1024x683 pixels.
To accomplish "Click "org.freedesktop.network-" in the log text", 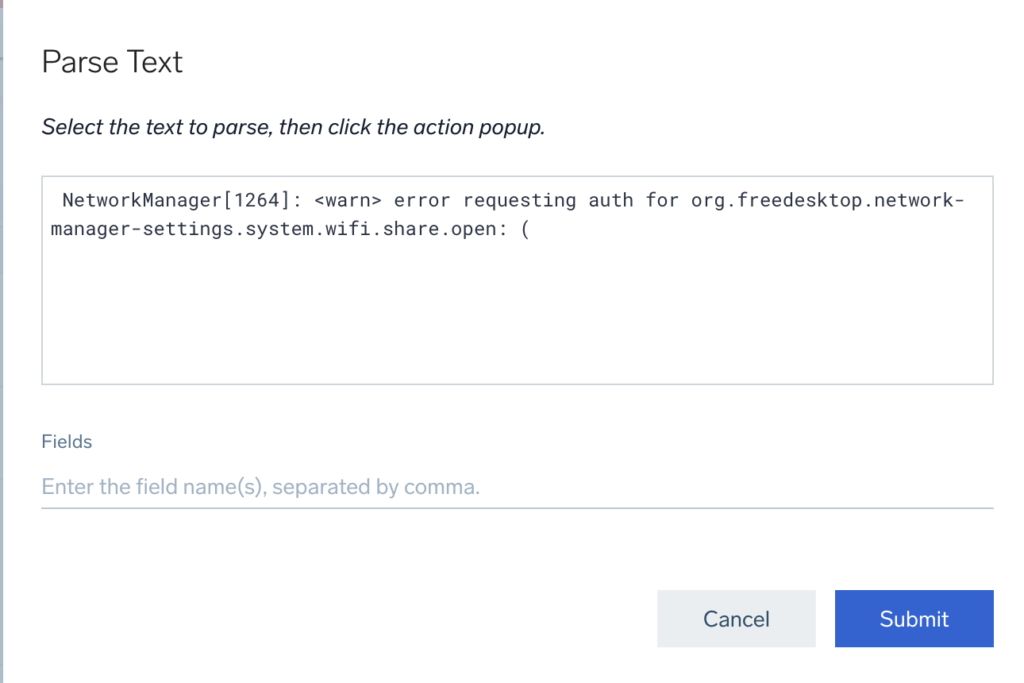I will coord(828,200).
